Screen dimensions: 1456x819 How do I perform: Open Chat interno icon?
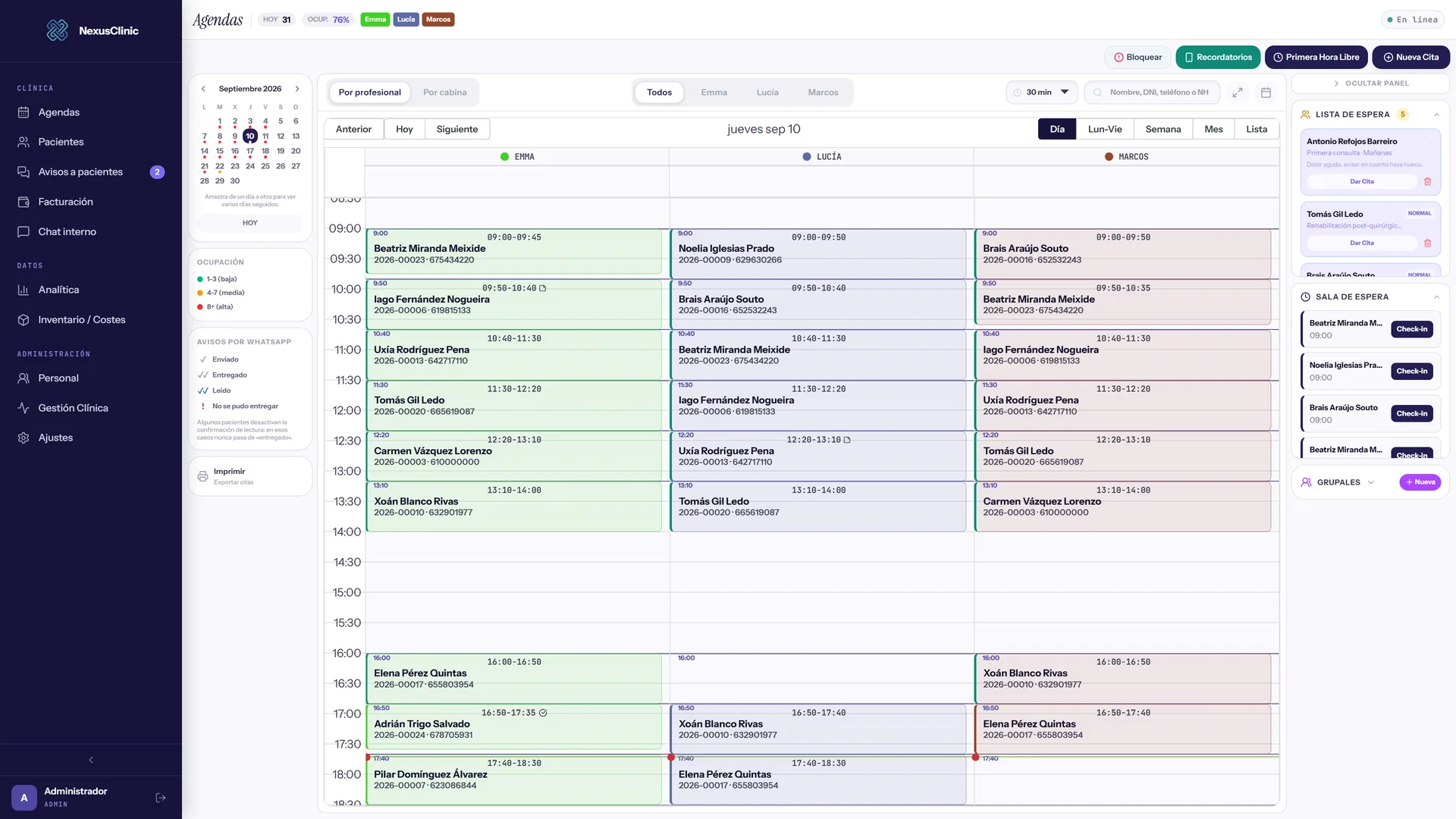tap(24, 231)
